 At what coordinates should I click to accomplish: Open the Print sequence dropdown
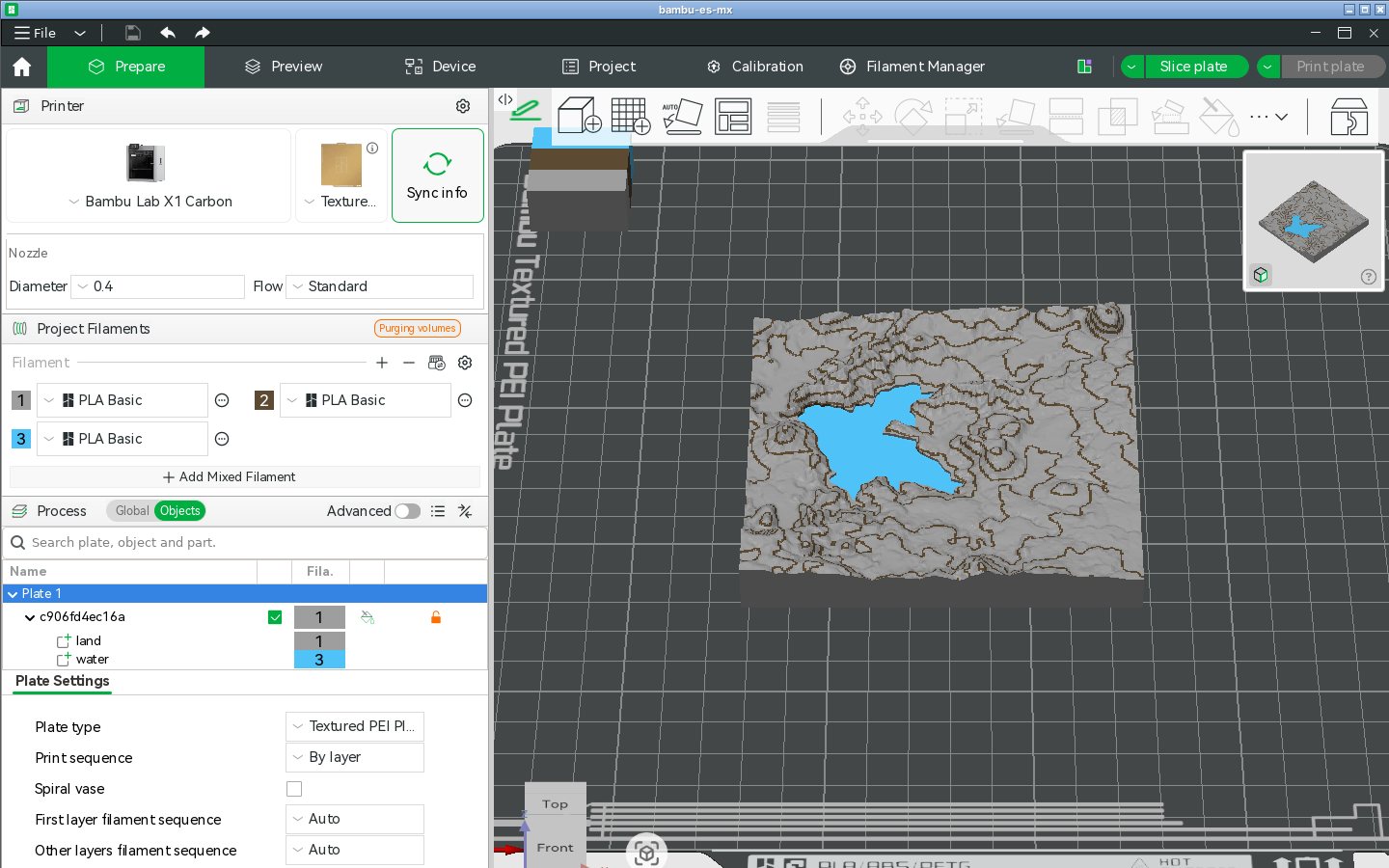pyautogui.click(x=355, y=757)
